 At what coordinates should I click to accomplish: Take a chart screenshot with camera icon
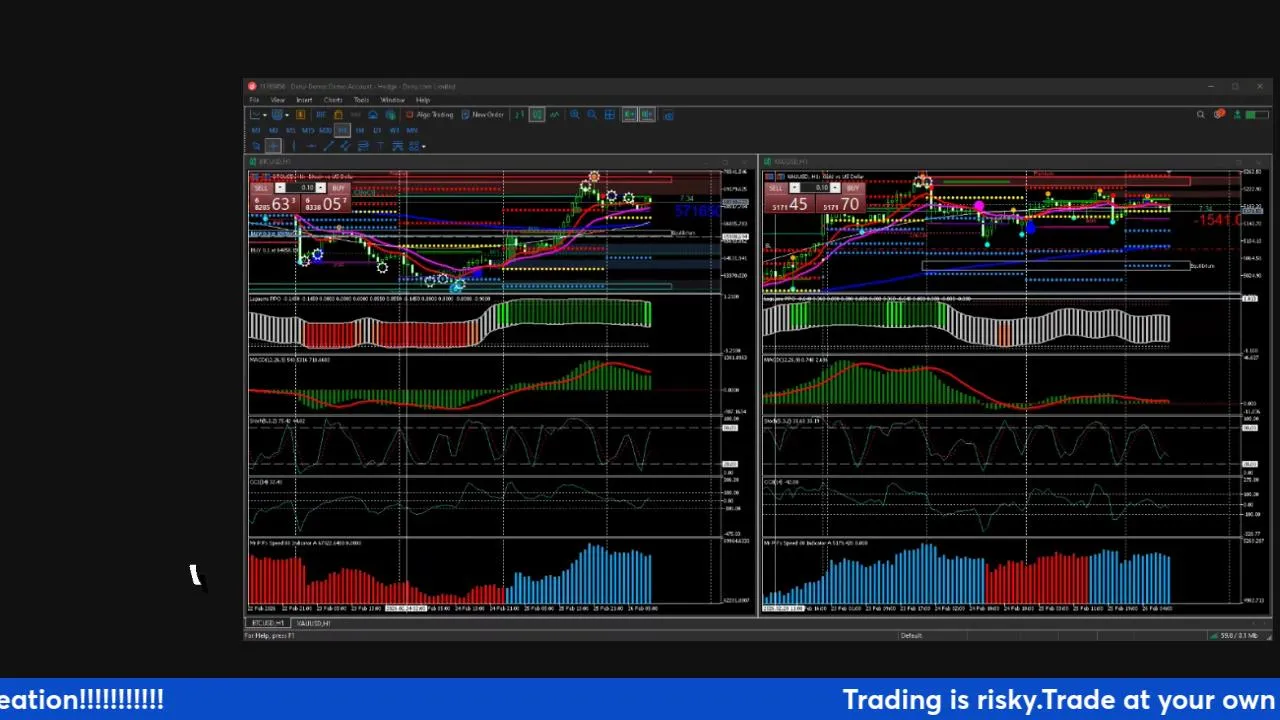pyautogui.click(x=669, y=114)
